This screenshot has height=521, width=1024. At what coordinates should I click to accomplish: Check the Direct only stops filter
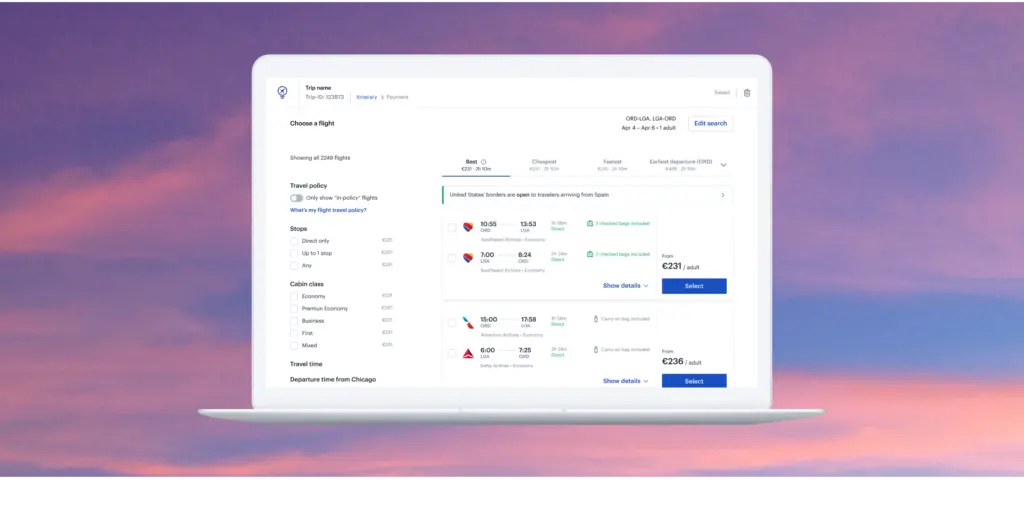tap(294, 241)
